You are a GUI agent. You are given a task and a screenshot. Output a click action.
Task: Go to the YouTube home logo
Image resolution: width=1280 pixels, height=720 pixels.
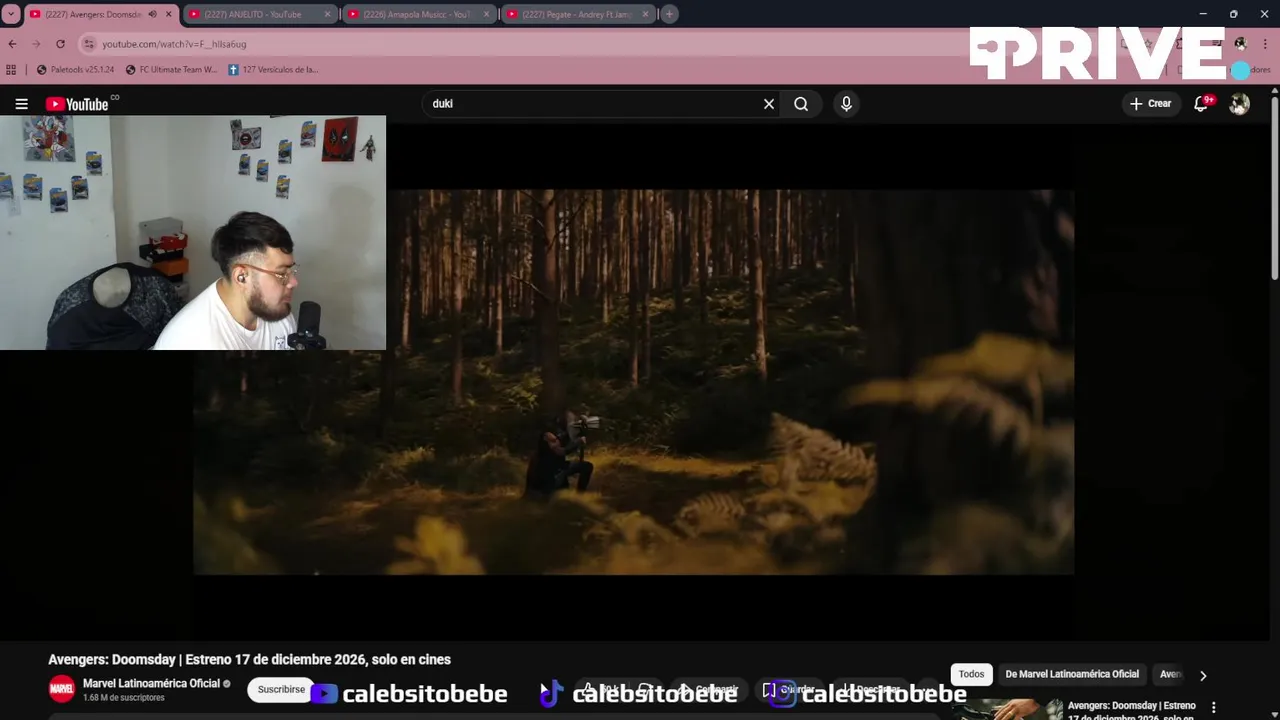77,104
